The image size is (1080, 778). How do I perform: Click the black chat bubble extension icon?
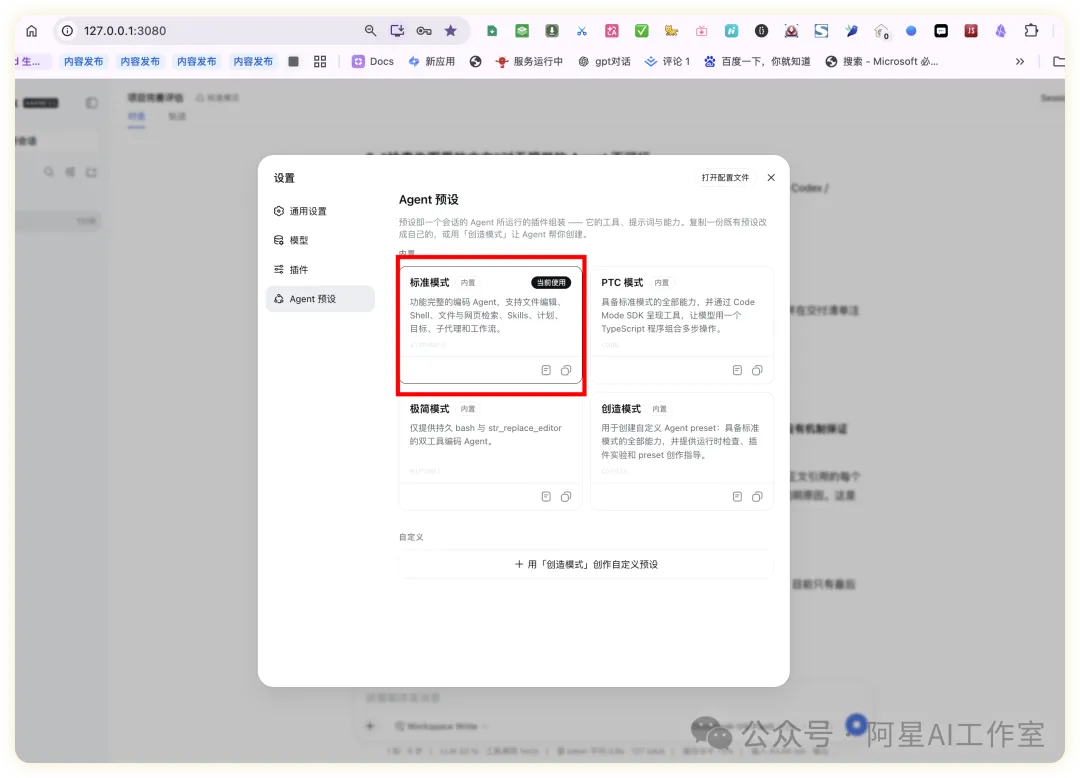941,31
